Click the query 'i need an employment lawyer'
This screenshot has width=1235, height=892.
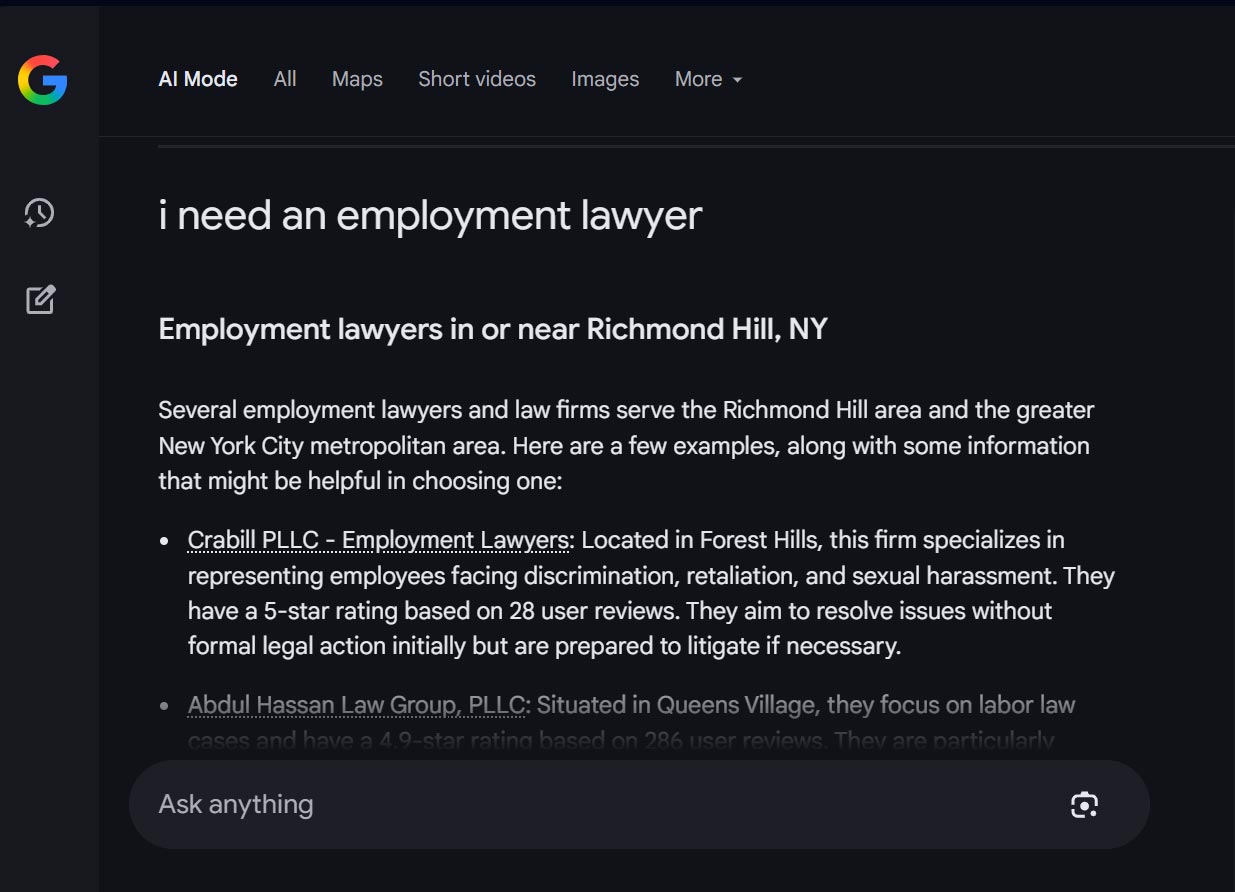click(x=430, y=216)
